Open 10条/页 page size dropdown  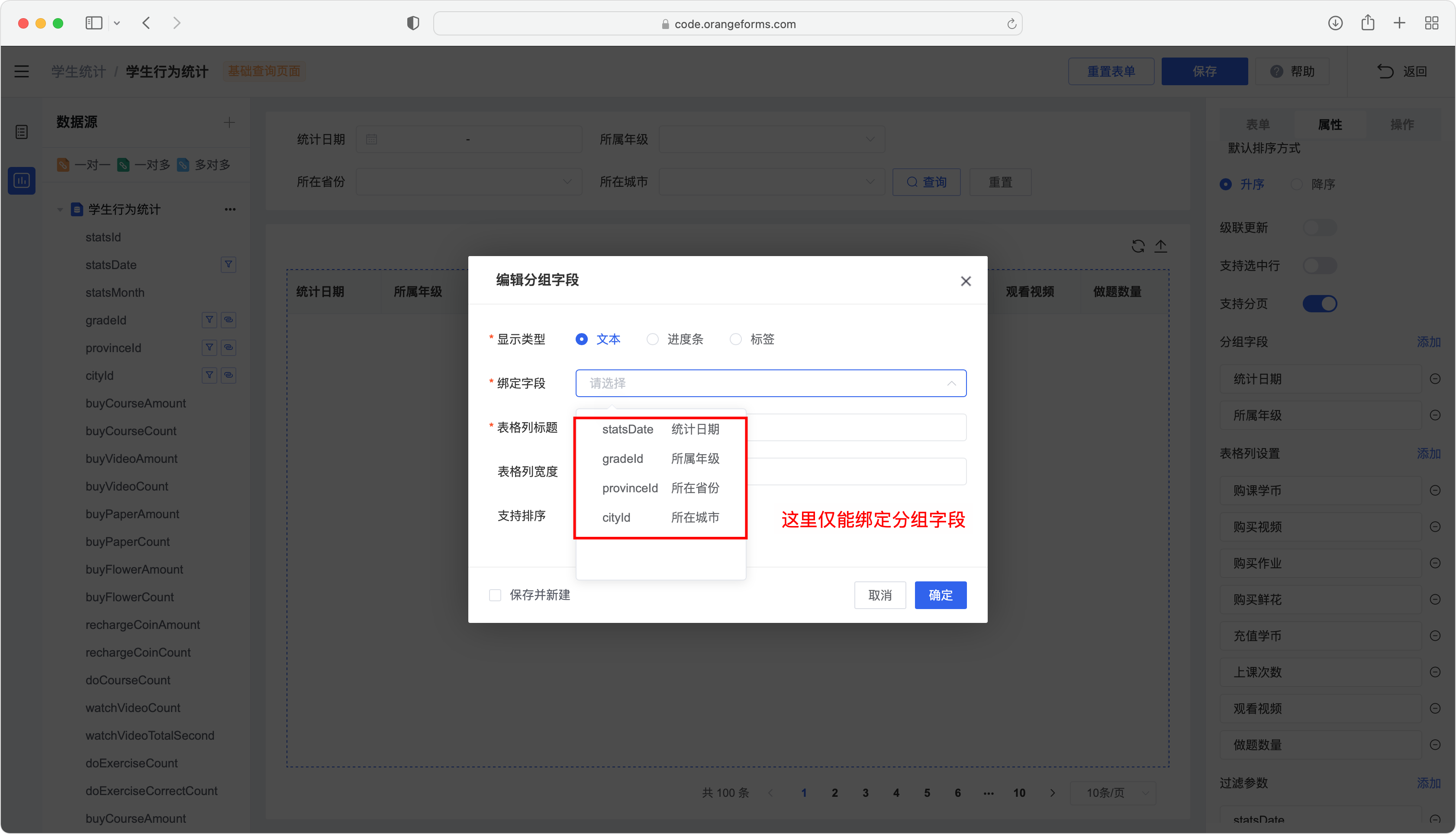point(1112,793)
